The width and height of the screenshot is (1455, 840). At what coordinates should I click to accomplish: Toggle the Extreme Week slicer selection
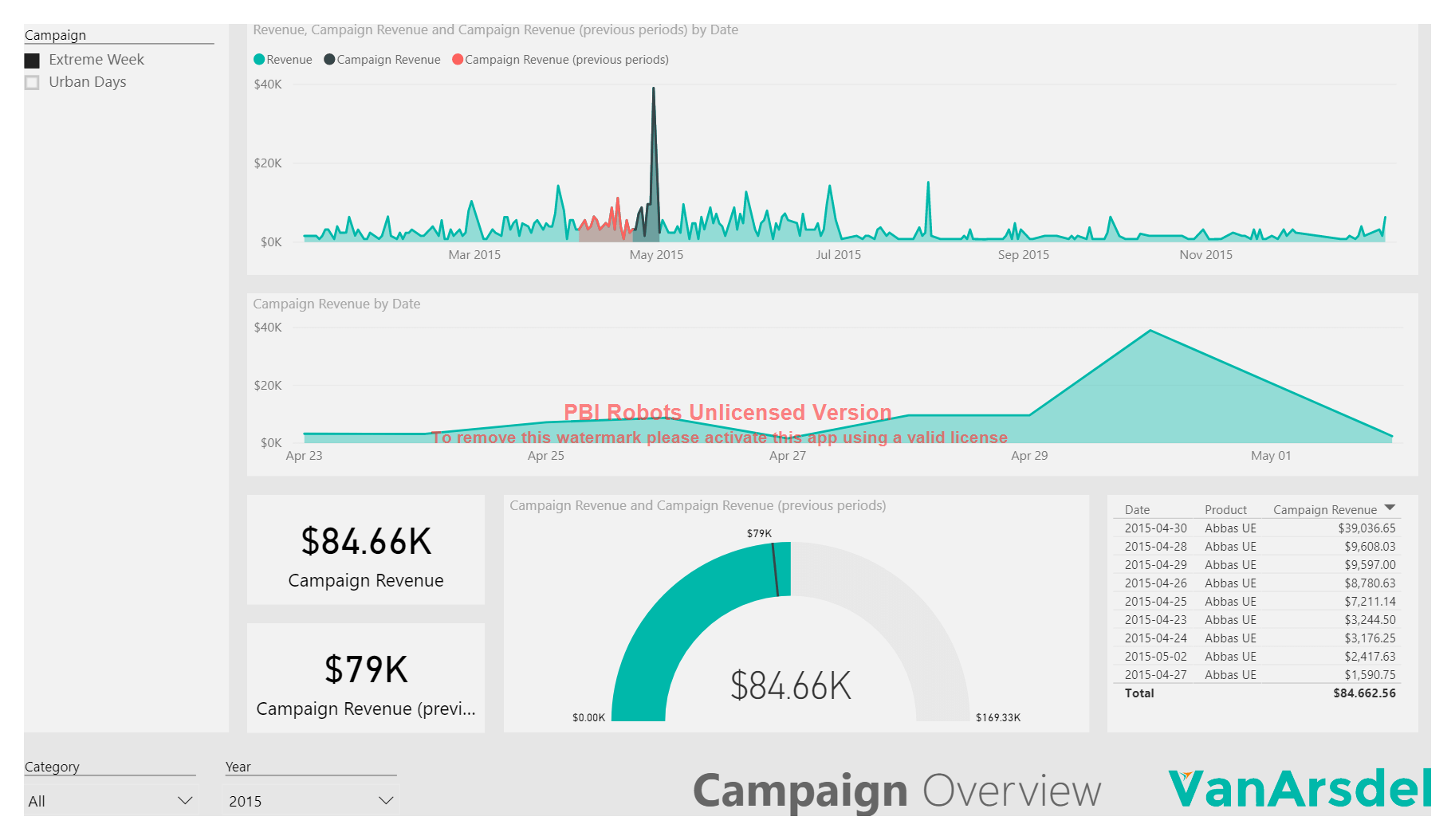96,59
